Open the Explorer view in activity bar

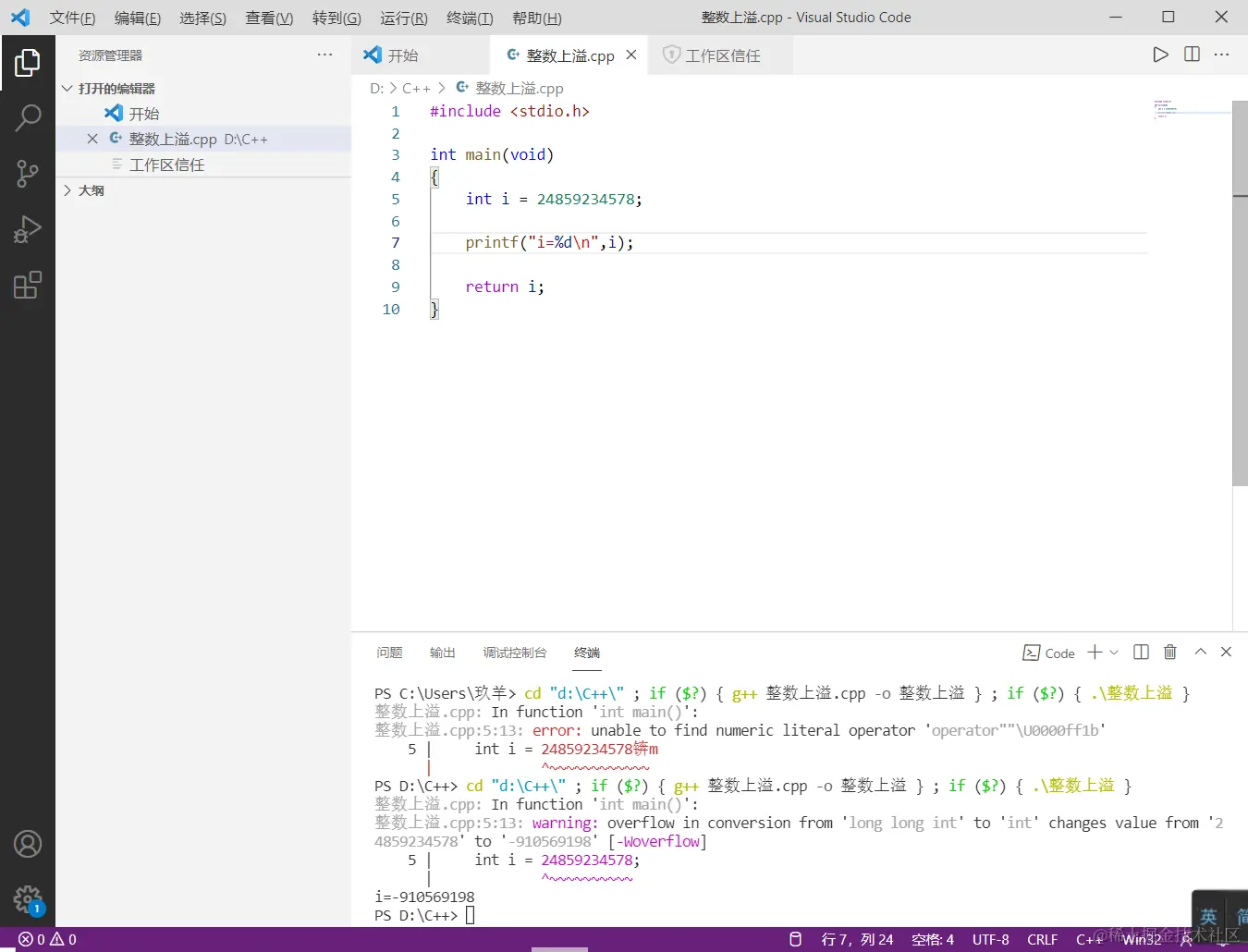pyautogui.click(x=28, y=63)
